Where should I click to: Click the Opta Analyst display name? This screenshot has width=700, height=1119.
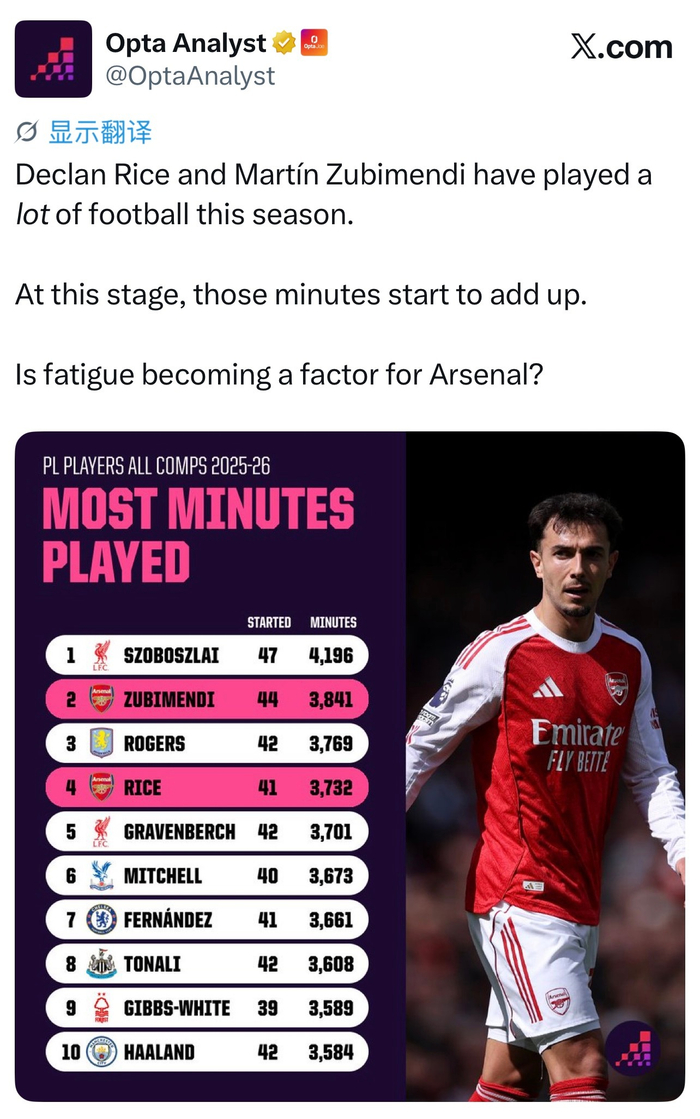(x=185, y=43)
